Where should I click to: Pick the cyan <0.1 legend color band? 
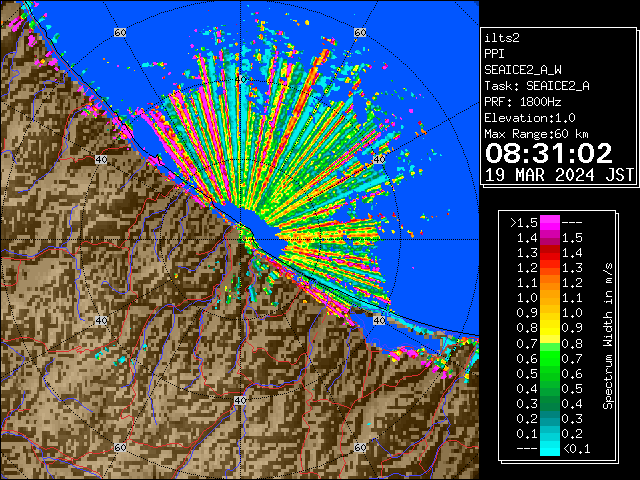tap(550, 448)
